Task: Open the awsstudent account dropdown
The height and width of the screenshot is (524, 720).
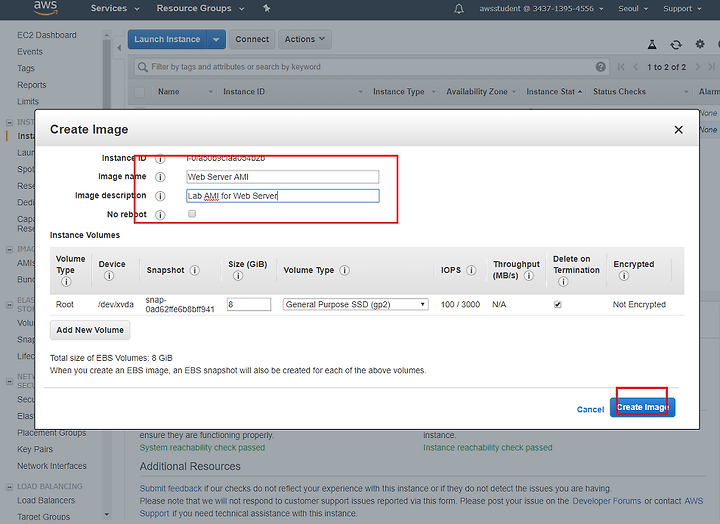Action: coord(541,8)
